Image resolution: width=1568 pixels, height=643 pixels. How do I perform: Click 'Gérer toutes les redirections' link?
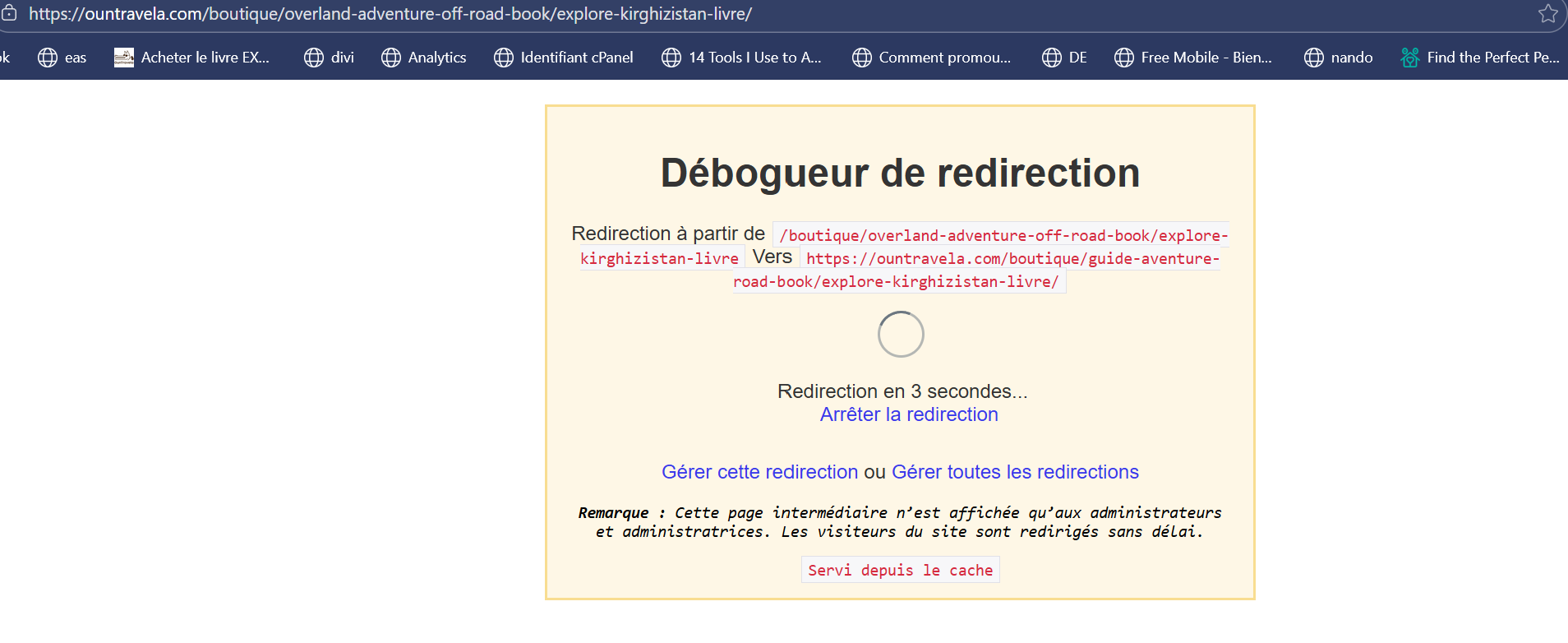coord(1015,472)
